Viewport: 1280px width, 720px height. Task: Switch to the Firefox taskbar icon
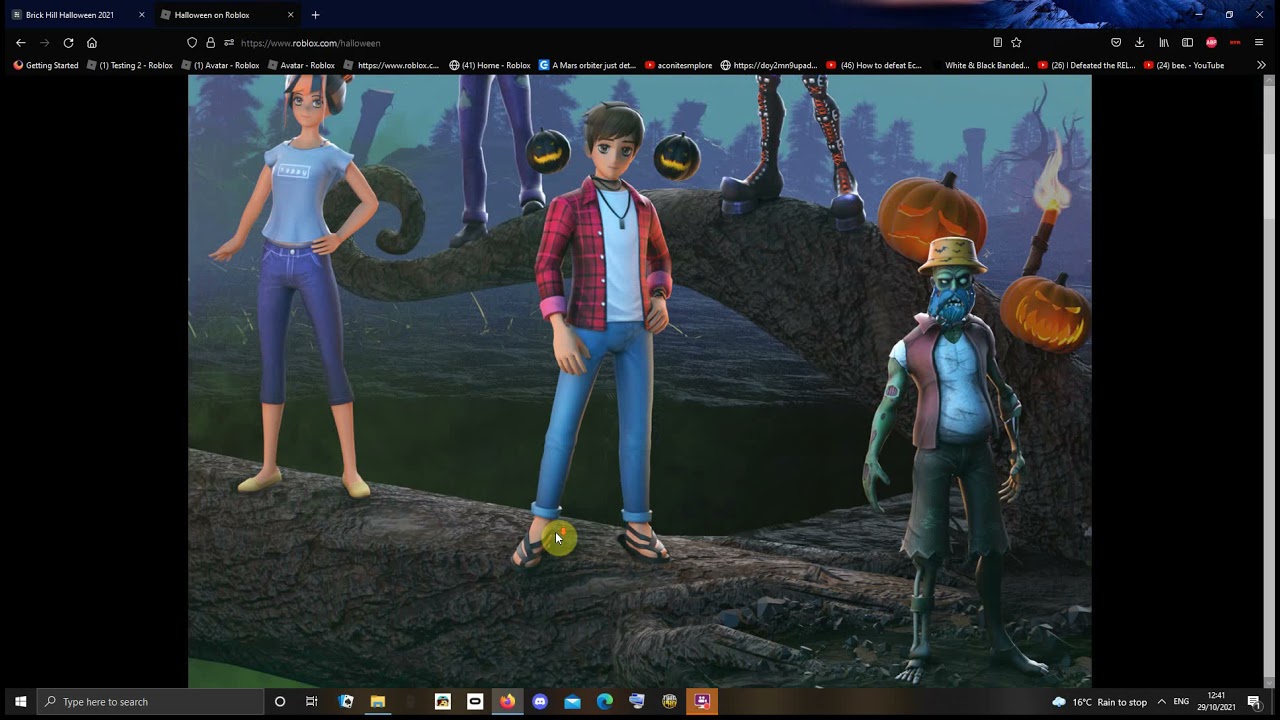[508, 702]
